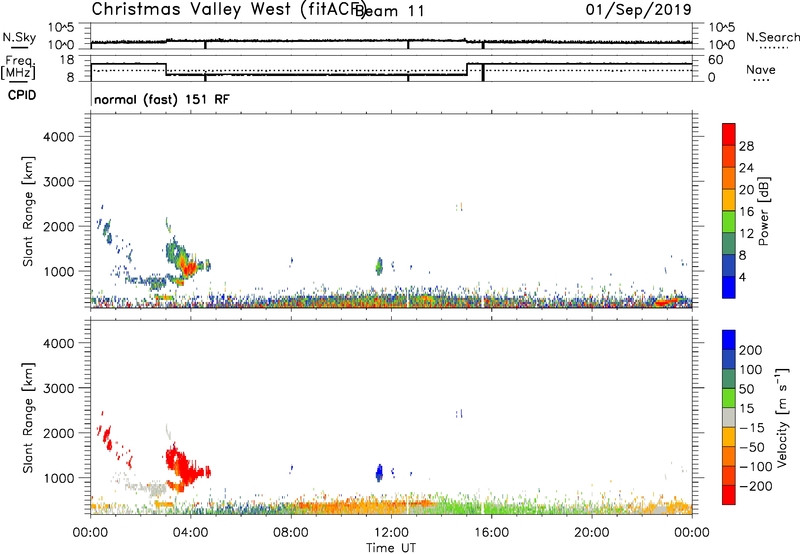Click the "3000" tick label of the power panel
800x554 pixels.
58,182
